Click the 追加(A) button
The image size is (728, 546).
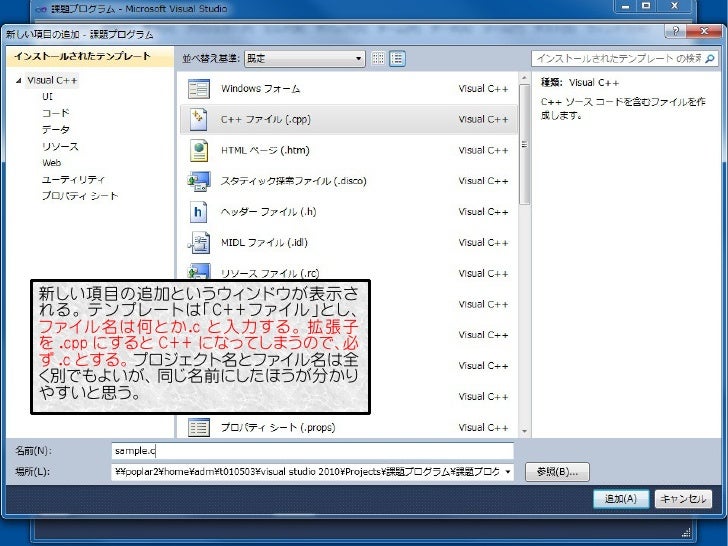coord(621,499)
